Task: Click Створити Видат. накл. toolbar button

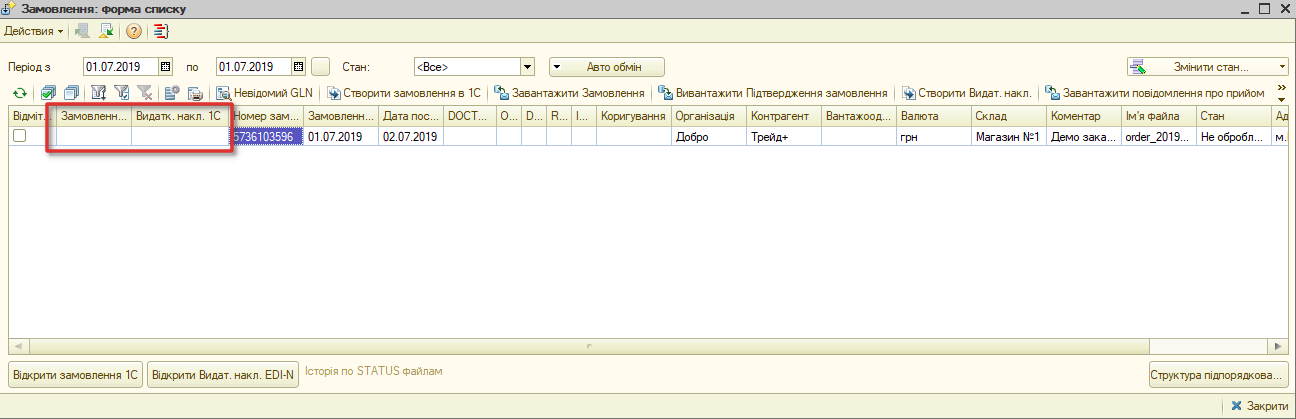Action: pos(967,93)
